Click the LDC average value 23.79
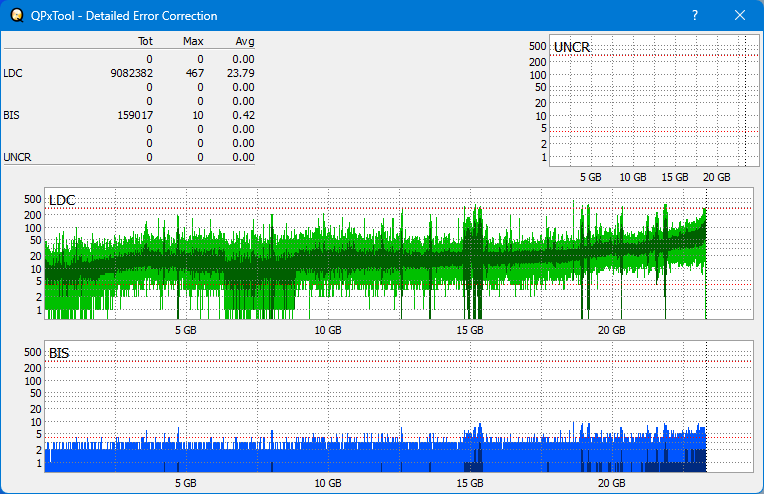 [241, 73]
